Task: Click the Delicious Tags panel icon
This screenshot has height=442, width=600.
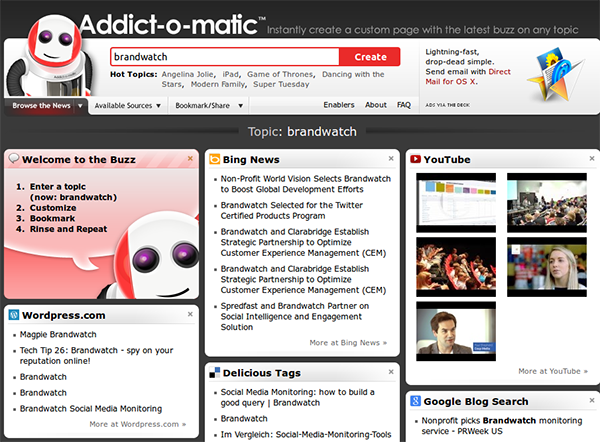Action: [214, 373]
